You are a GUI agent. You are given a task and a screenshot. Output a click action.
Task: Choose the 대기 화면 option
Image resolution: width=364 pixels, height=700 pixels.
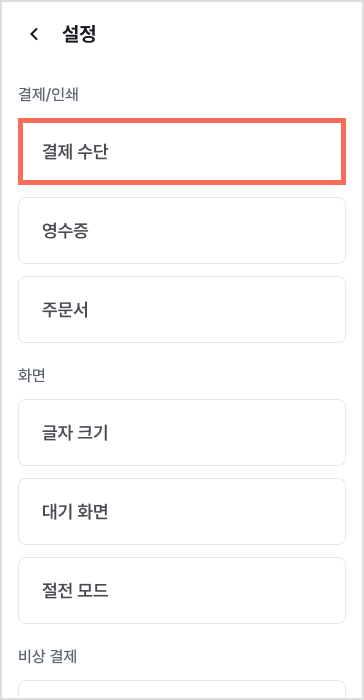(182, 512)
